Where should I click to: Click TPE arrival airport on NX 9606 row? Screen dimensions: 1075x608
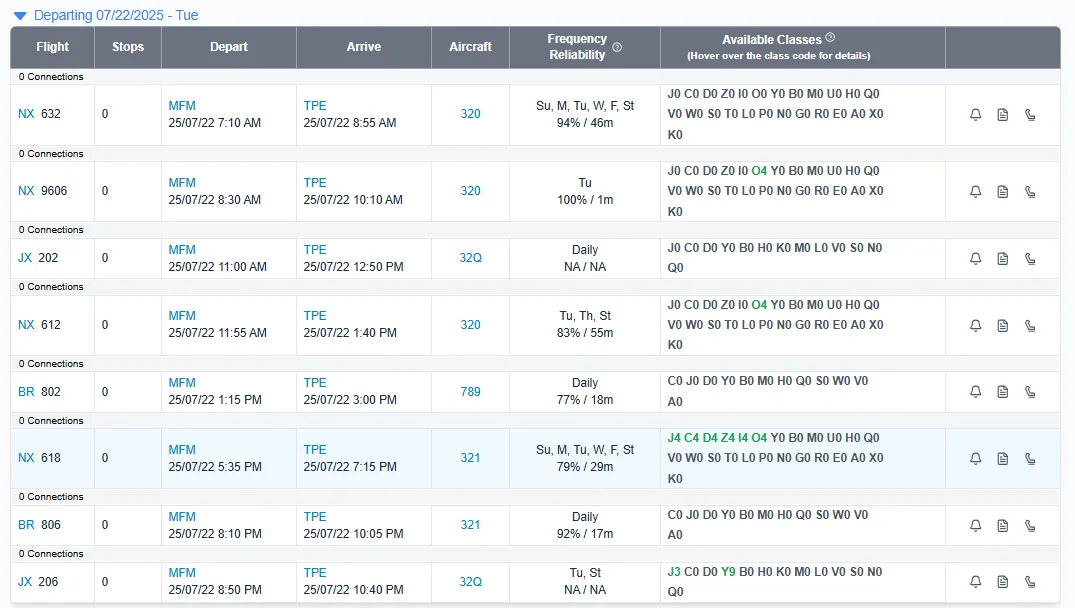click(x=315, y=182)
